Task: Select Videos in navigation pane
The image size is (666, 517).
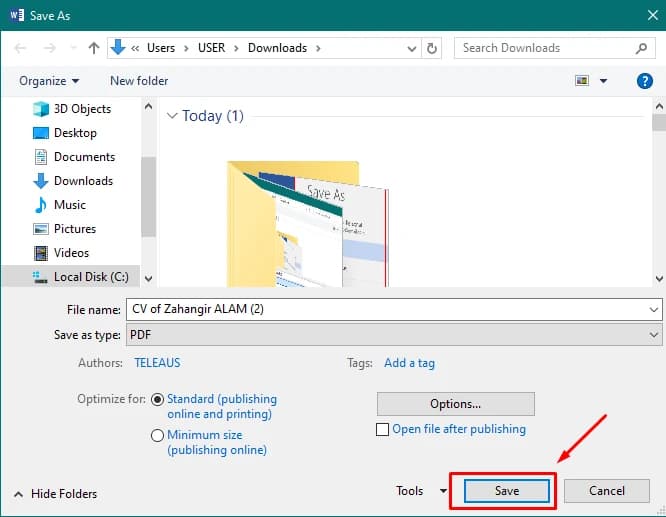Action: tap(72, 253)
